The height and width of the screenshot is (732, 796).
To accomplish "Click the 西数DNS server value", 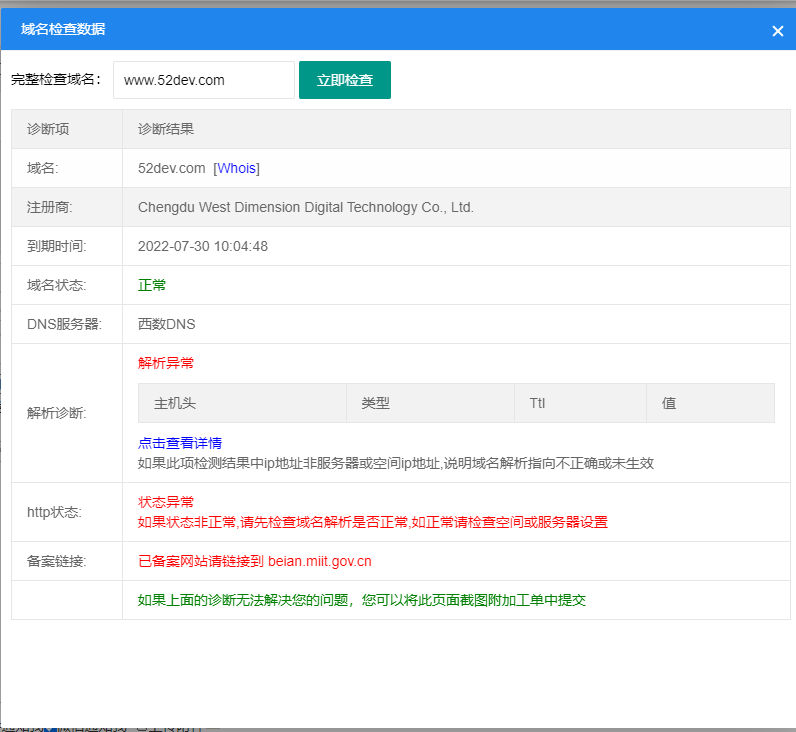I will pos(167,324).
